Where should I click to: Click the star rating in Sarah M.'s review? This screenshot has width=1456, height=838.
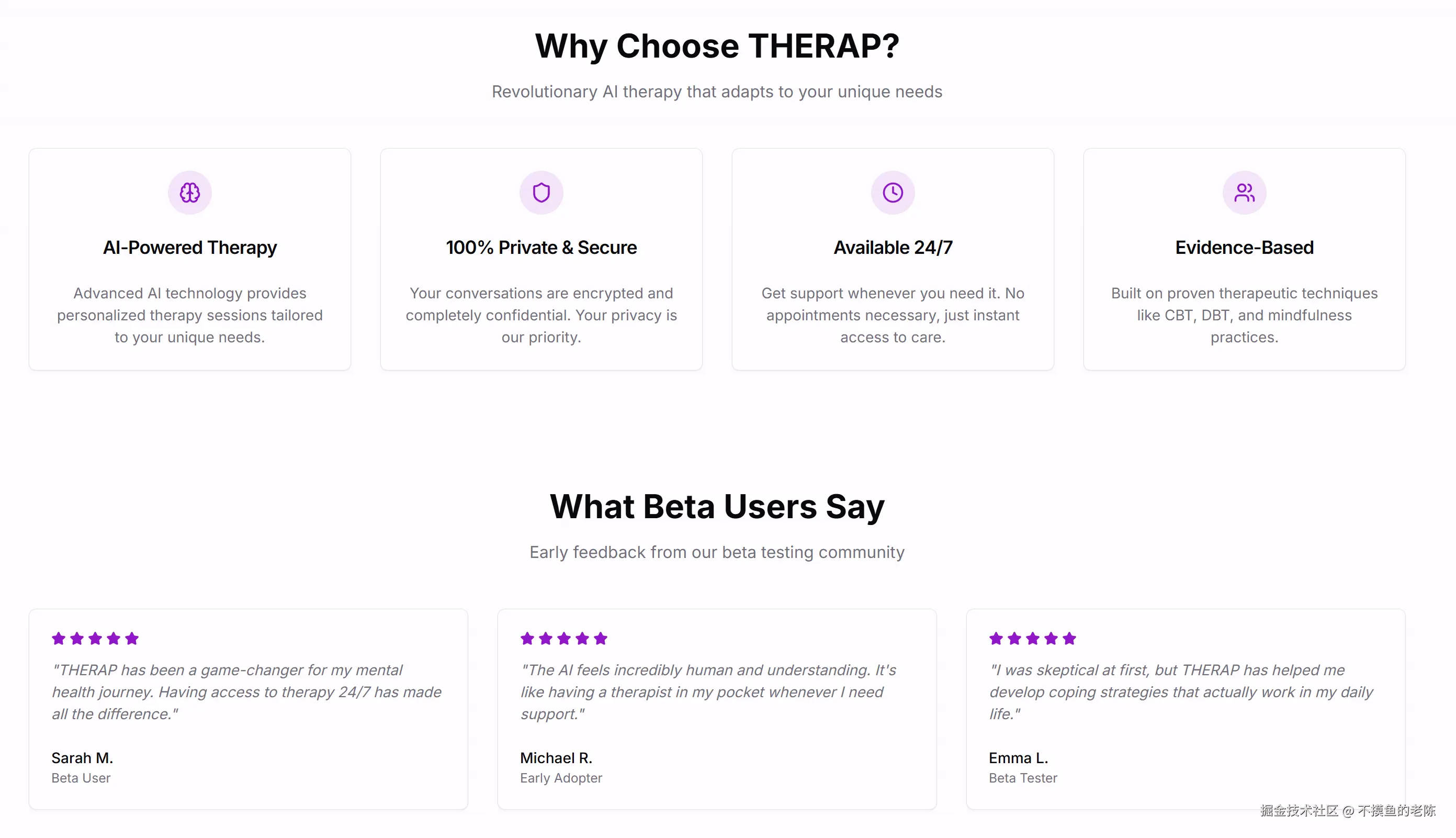(x=95, y=638)
